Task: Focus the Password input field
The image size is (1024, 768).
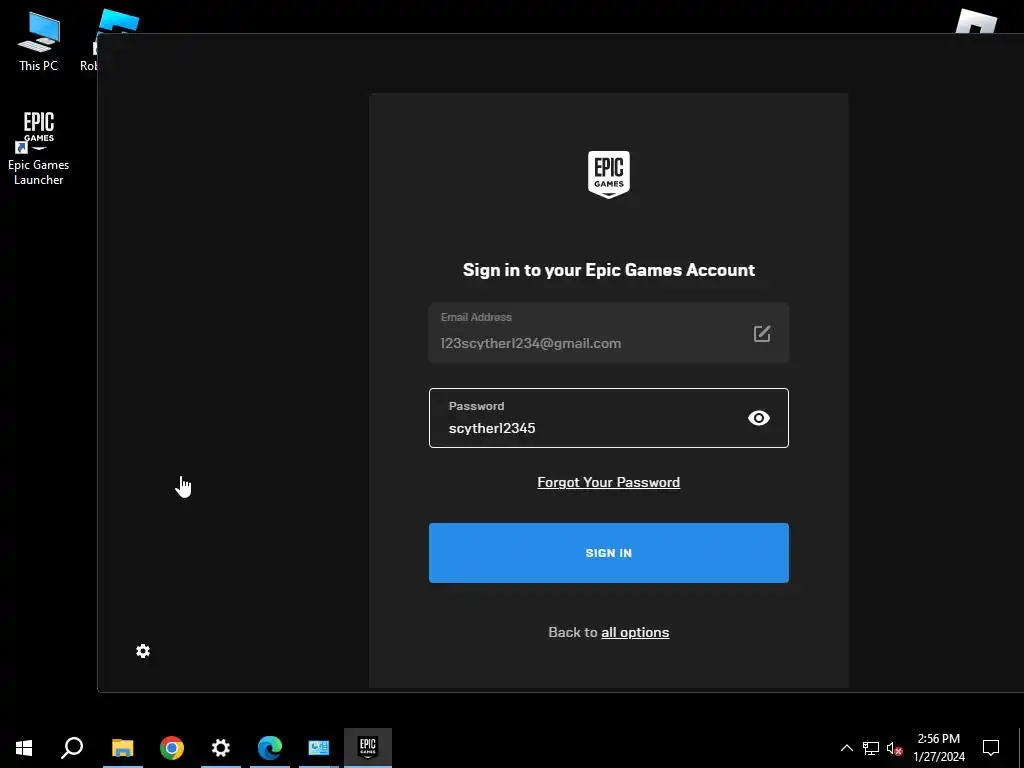Action: [609, 418]
